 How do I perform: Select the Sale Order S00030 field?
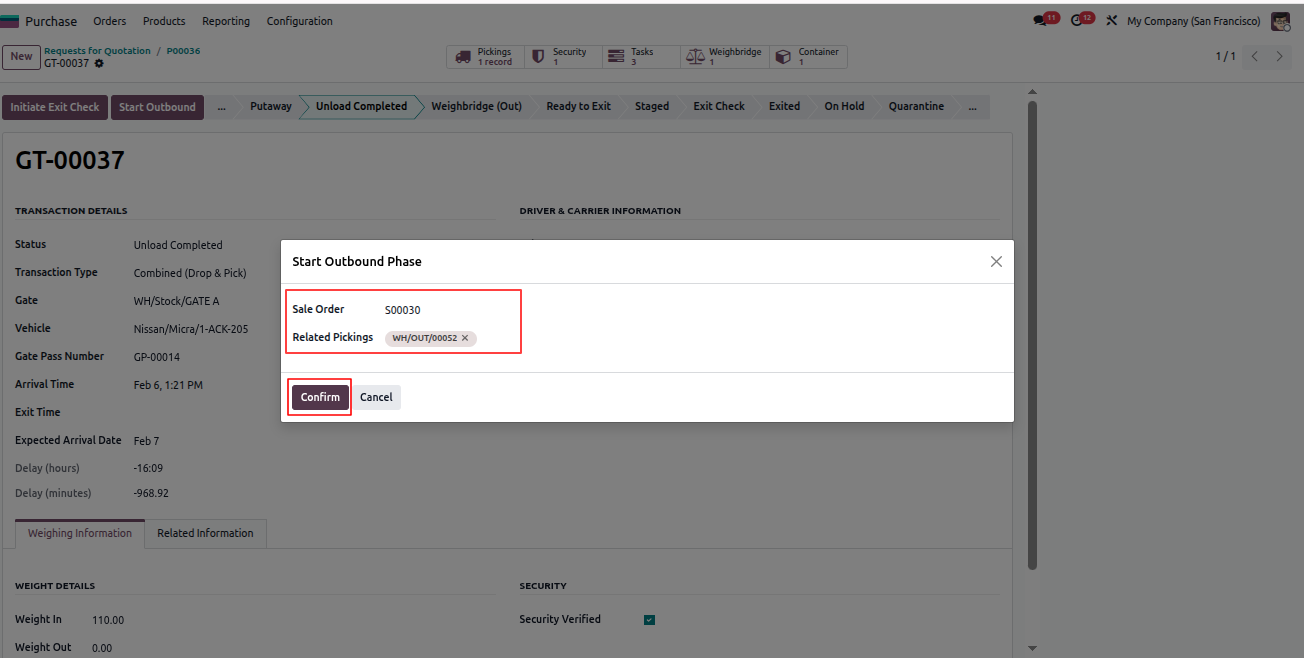[x=403, y=310]
